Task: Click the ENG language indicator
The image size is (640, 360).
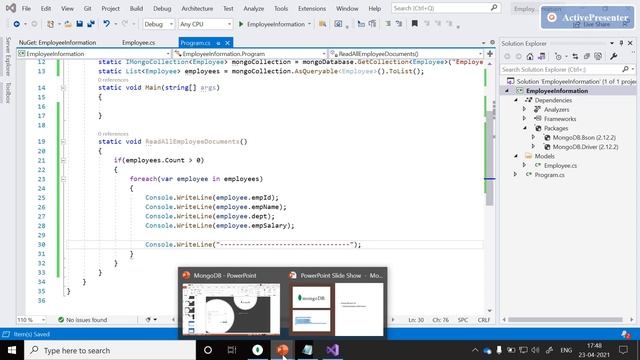Action: coord(566,350)
